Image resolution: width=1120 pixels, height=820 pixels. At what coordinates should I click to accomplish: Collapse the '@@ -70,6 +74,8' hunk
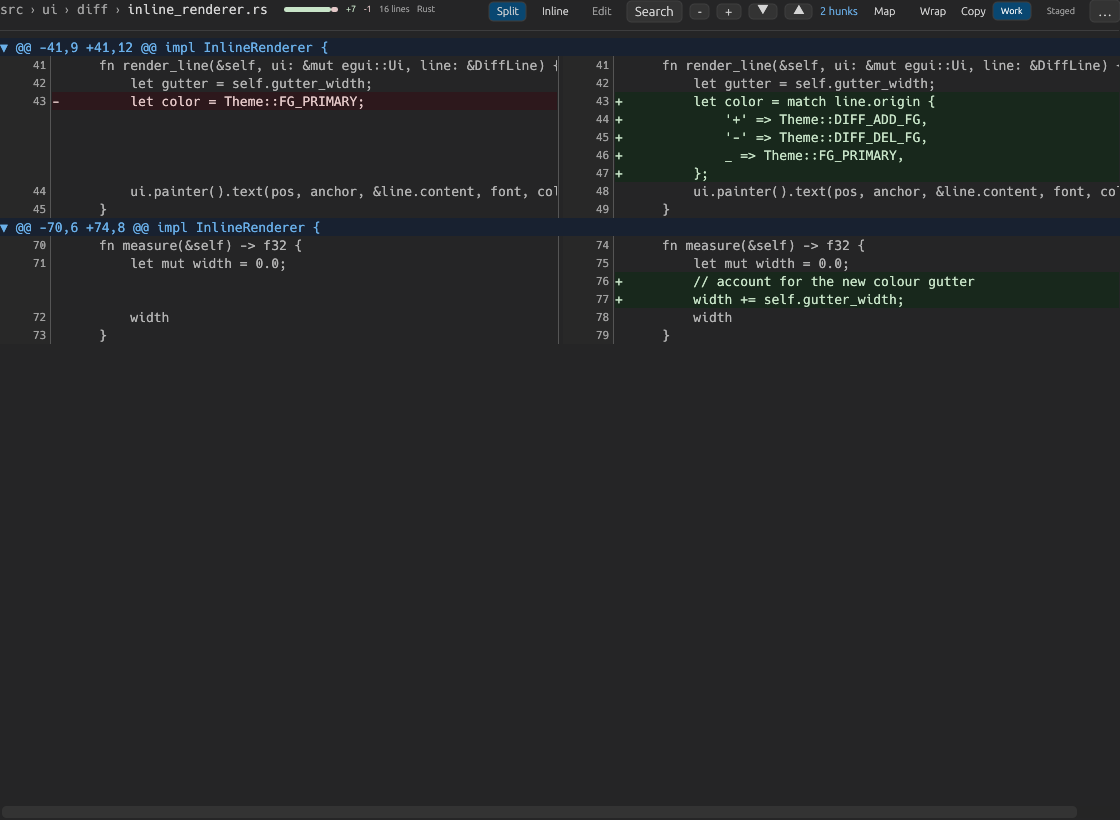coord(4,228)
